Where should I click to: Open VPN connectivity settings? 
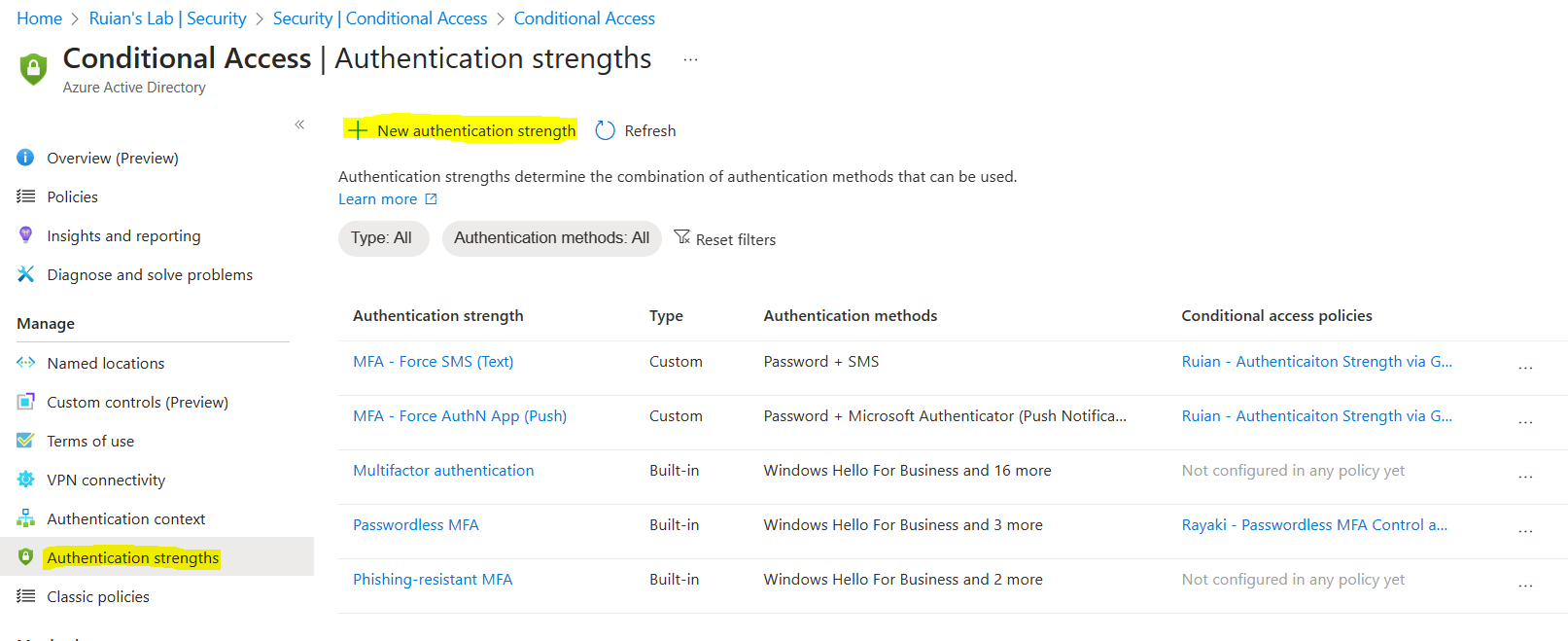(106, 480)
